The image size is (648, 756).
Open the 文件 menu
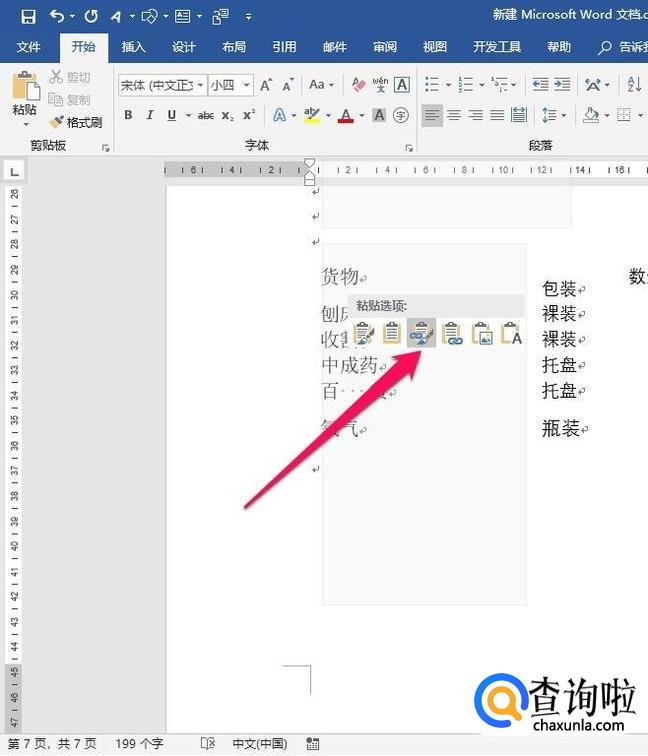(x=28, y=47)
